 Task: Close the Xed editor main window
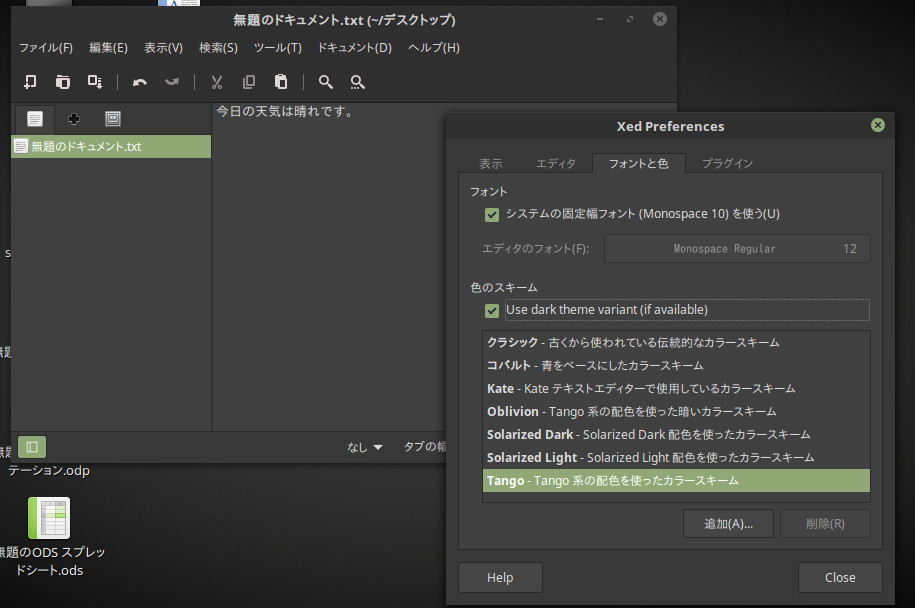coord(659,19)
